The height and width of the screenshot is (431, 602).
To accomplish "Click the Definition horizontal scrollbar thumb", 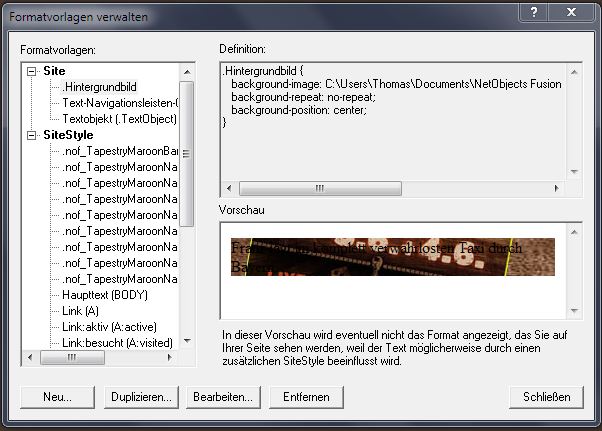I will (x=320, y=188).
